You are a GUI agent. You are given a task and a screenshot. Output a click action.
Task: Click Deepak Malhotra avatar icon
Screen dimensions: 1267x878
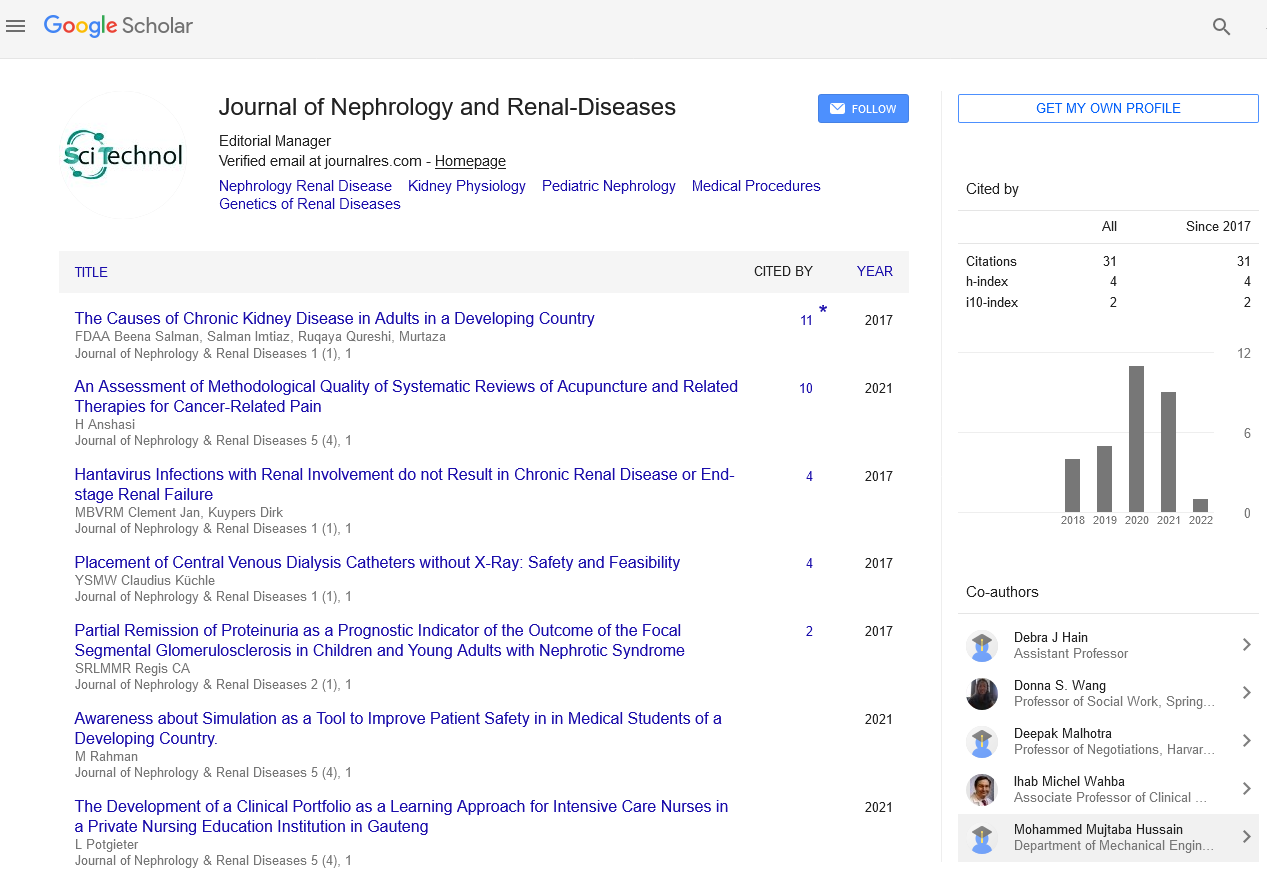(982, 742)
